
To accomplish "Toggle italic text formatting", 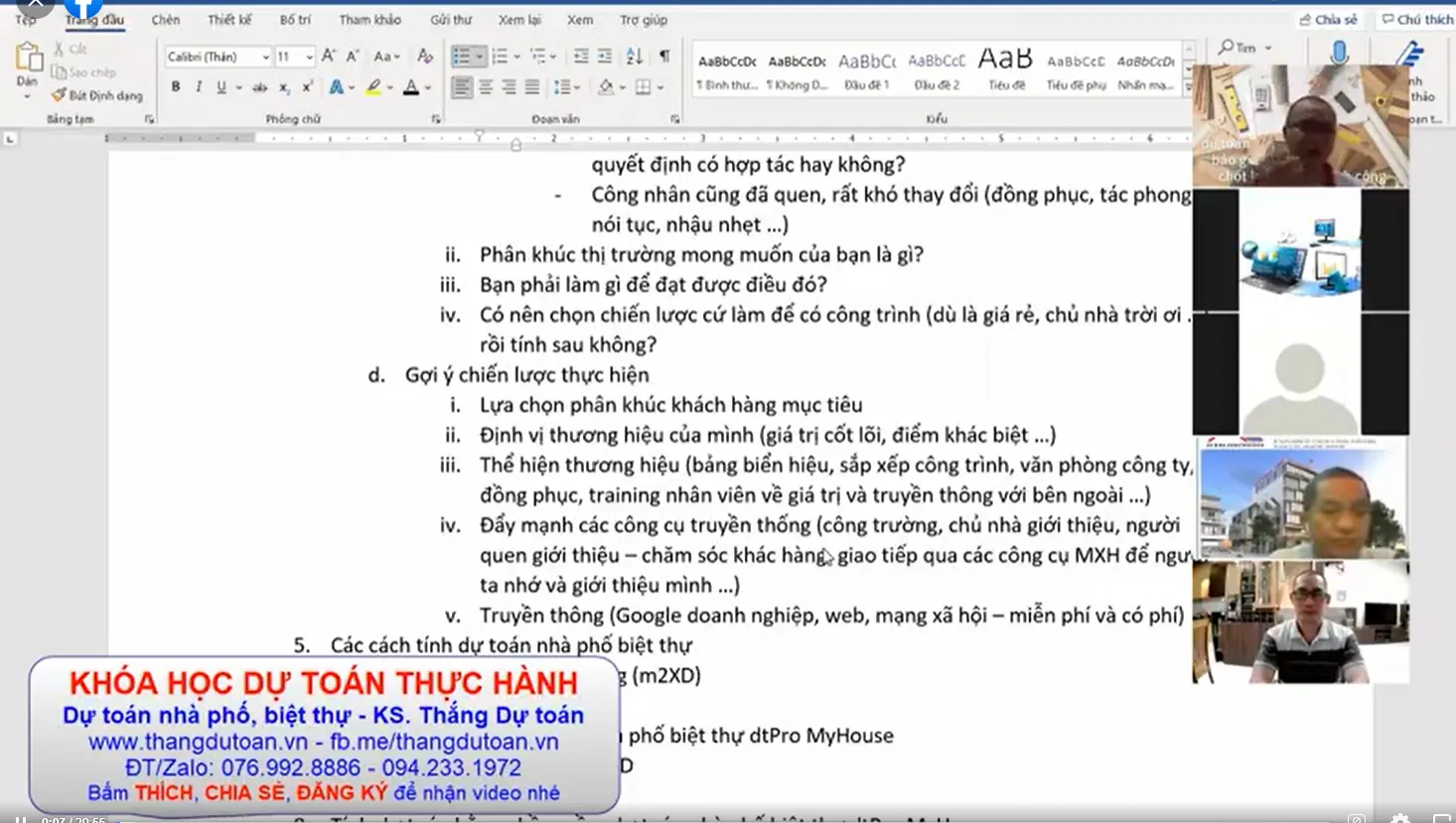I will pos(199,87).
